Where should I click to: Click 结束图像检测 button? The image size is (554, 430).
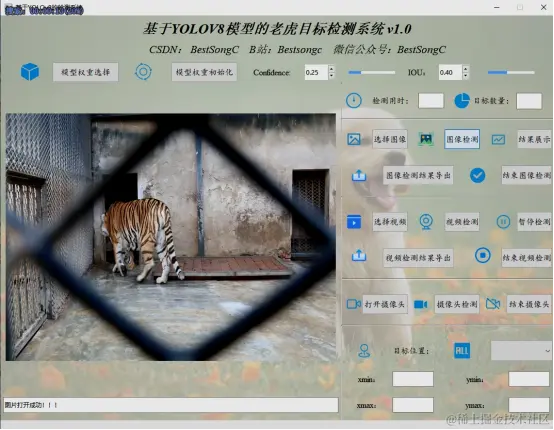526,175
